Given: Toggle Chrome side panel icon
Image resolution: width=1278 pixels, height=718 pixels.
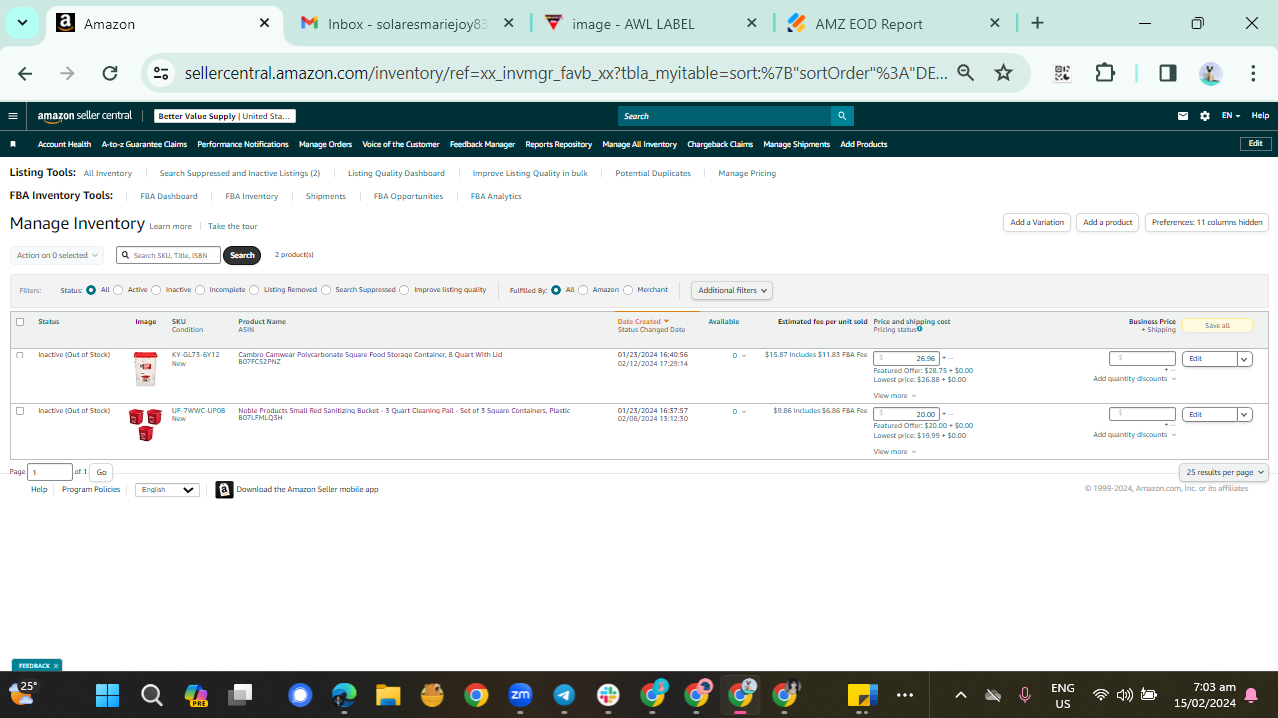Looking at the screenshot, I should click(x=1167, y=73).
